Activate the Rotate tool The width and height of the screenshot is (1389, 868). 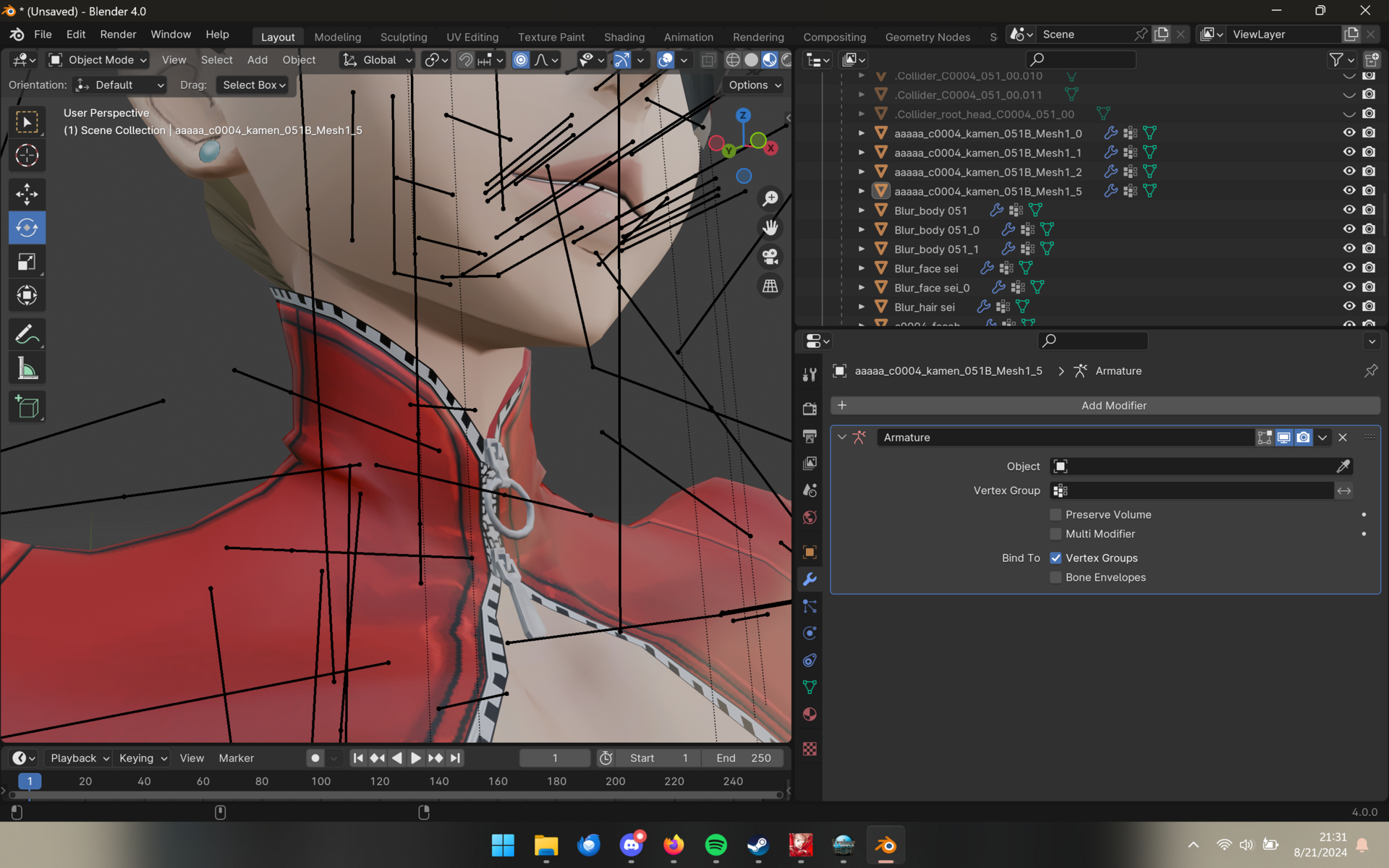click(x=27, y=228)
